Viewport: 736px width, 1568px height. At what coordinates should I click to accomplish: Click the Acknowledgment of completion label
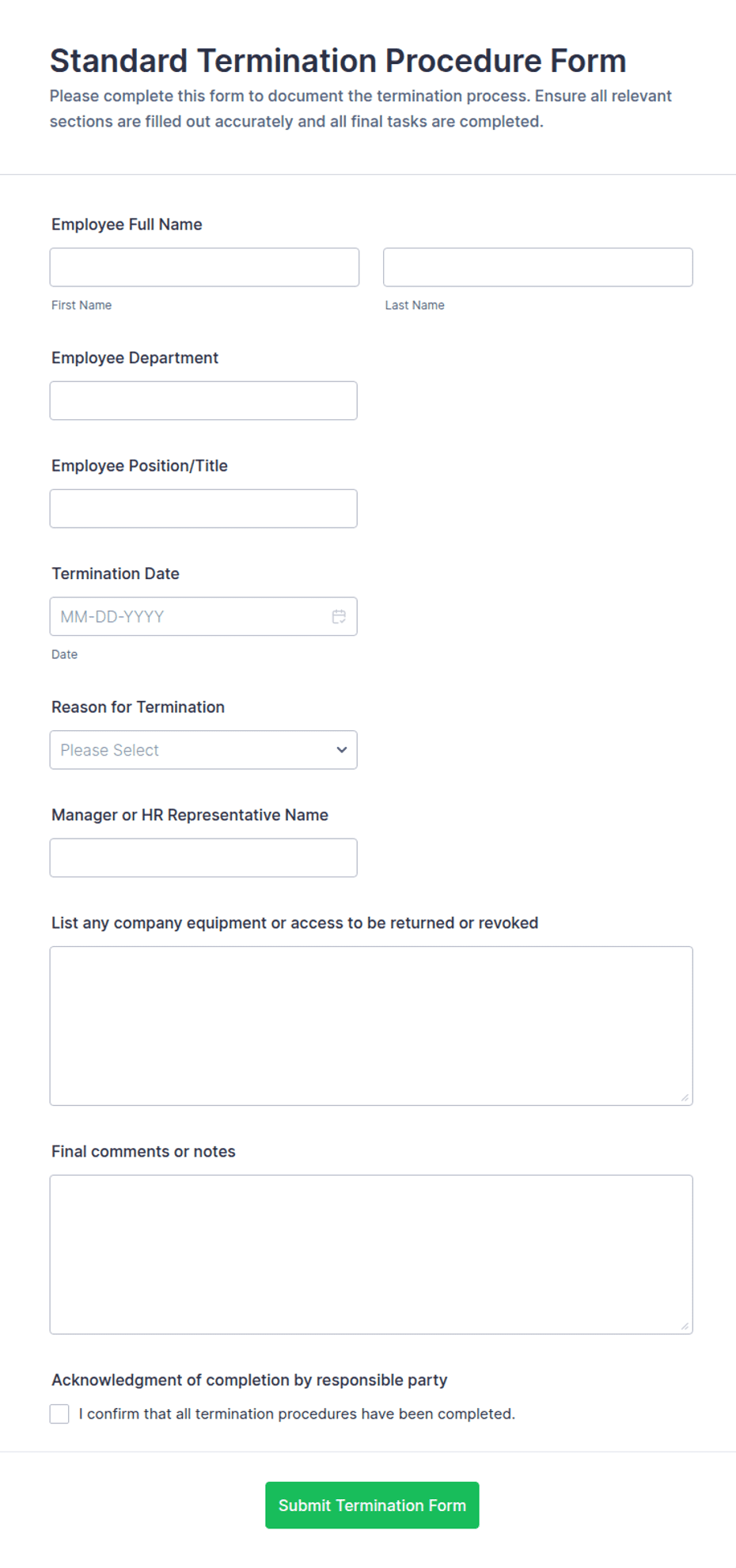click(x=249, y=1381)
